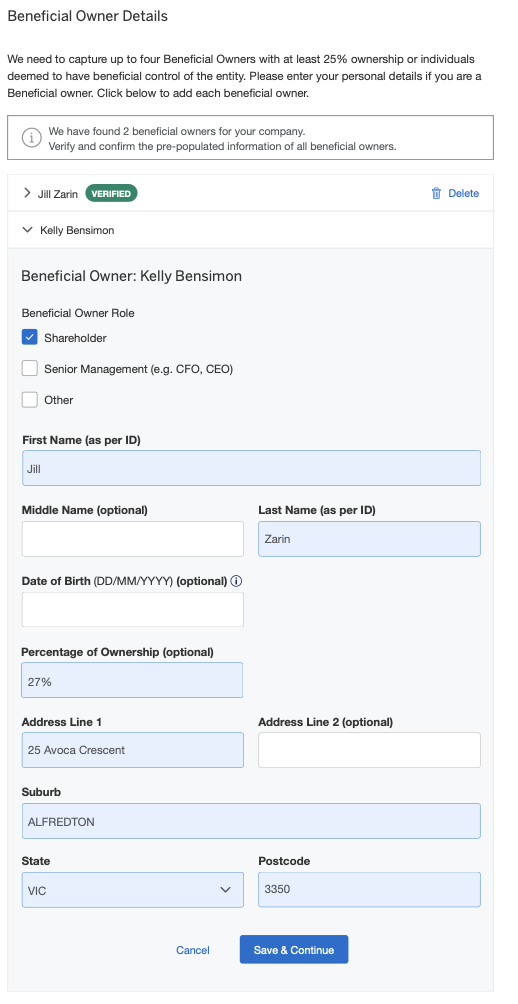Click the Cancel link
This screenshot has height=1004, width=518.
coord(193,950)
